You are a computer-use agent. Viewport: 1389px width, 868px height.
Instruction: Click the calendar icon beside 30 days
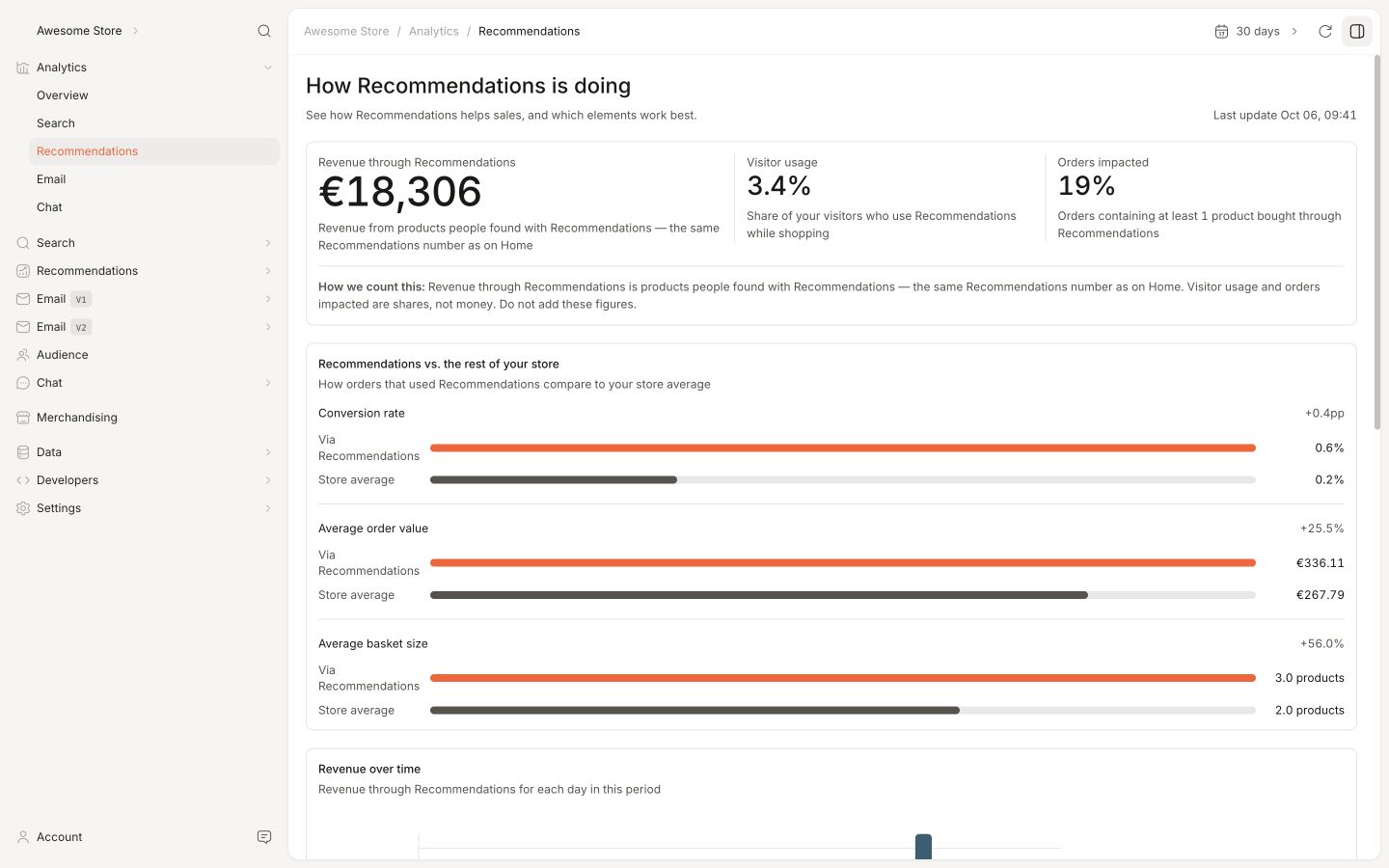pos(1221,31)
